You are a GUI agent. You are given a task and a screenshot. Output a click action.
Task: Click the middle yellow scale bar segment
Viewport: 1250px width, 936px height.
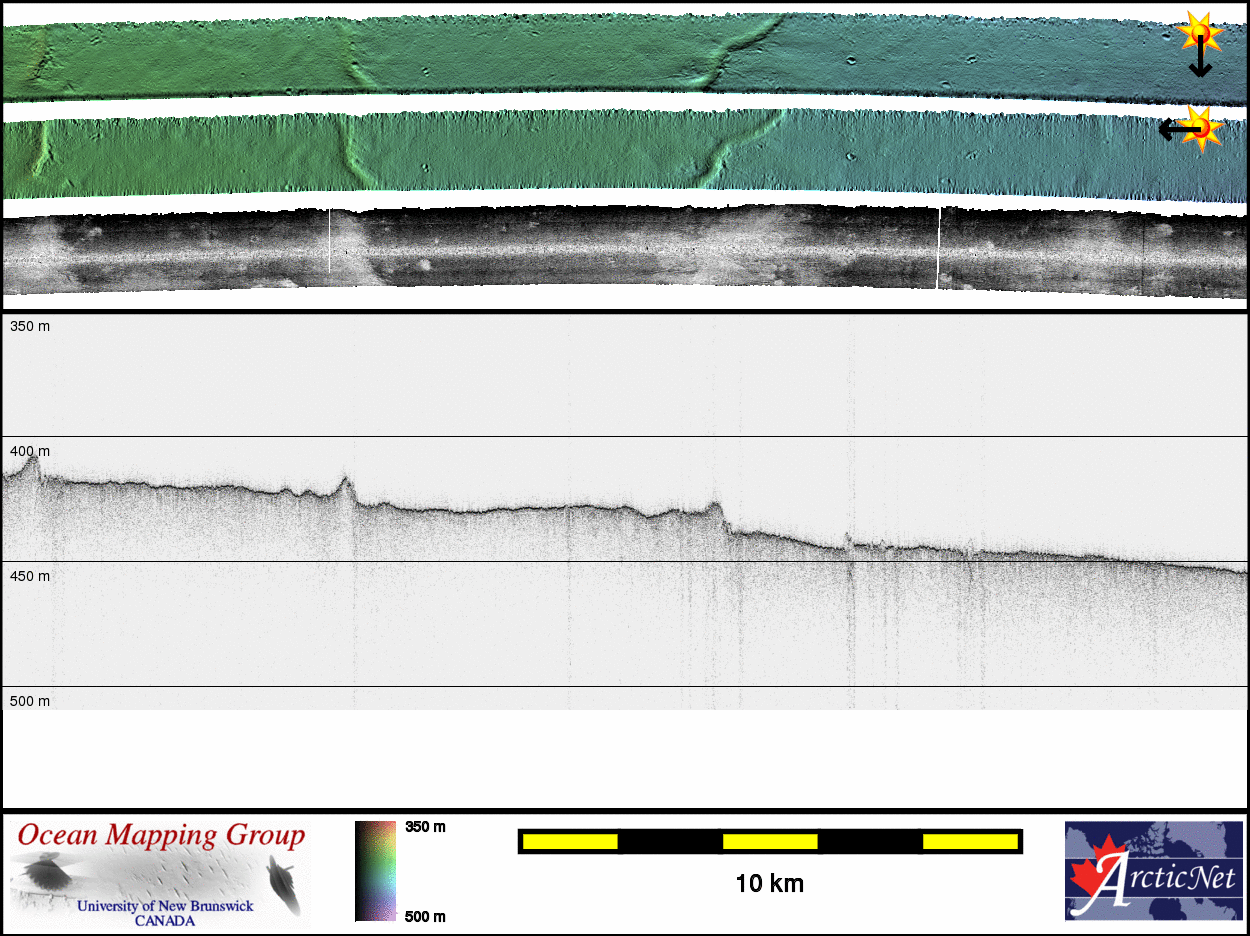click(x=770, y=842)
